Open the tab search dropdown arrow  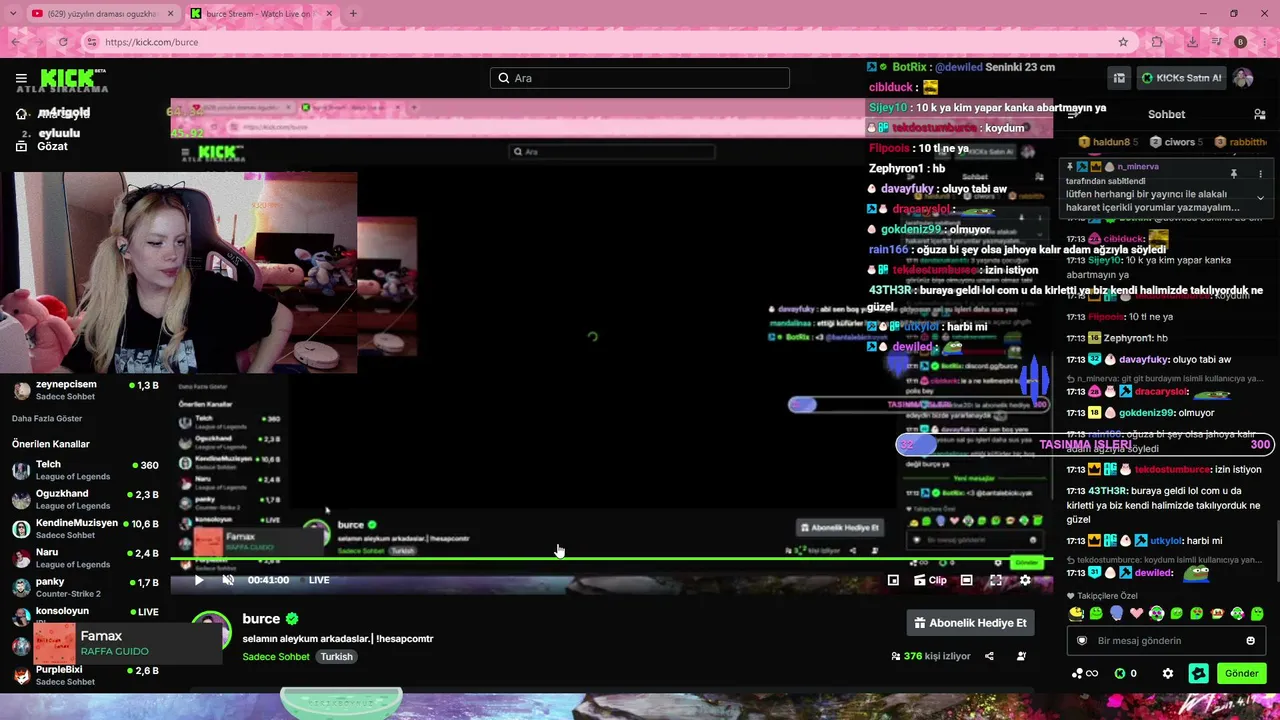point(12,14)
